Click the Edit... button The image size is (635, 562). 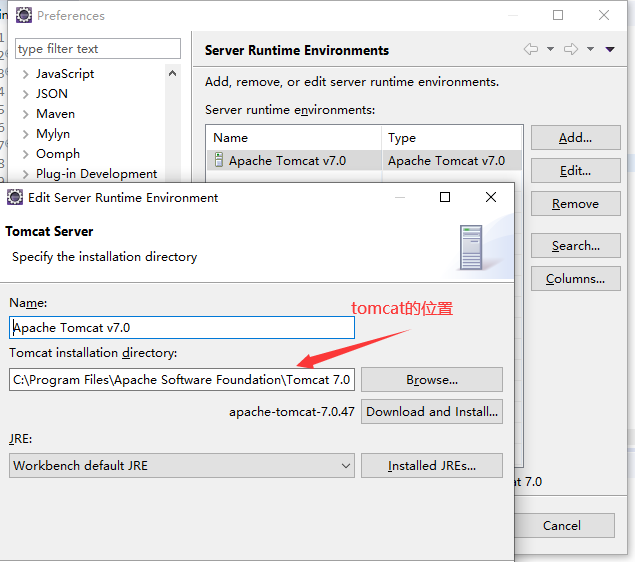click(x=575, y=171)
